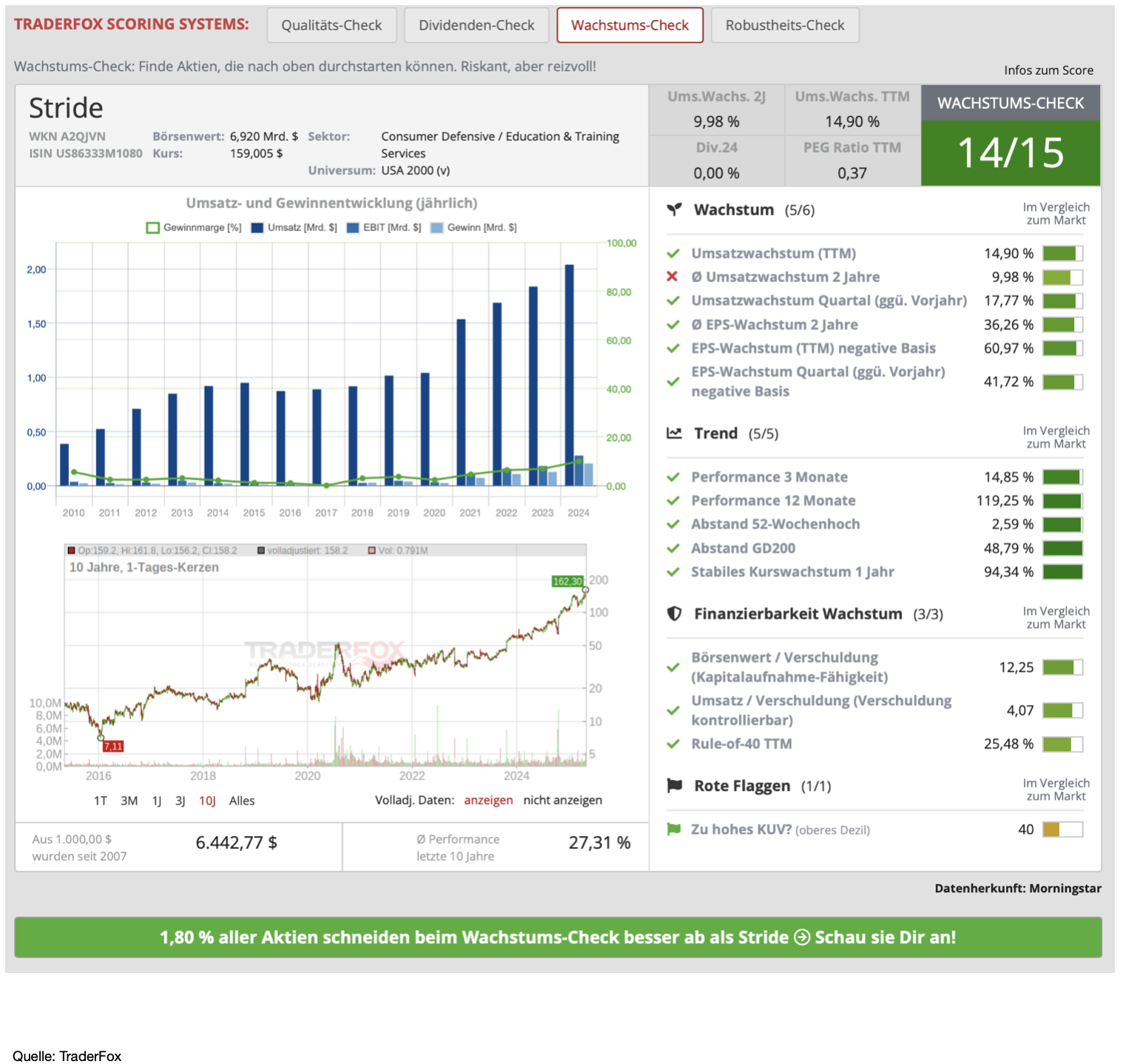Click checkmark next to Rule-of-40 TTM
The image size is (1123, 1064).
[673, 744]
